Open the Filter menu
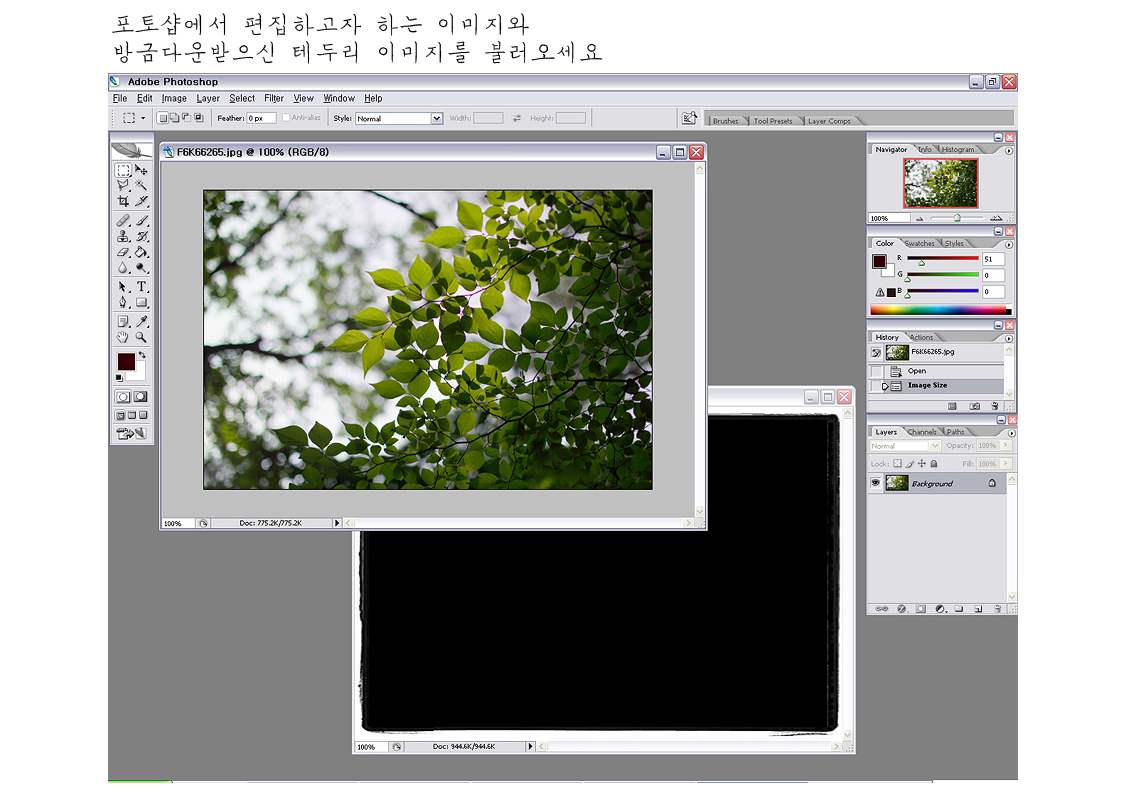Screen dimensions: 1136x797 [x=274, y=98]
